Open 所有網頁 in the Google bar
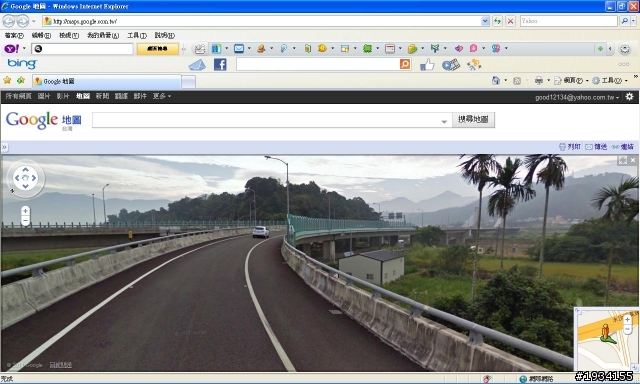Image resolution: width=640 pixels, height=384 pixels. (x=18, y=96)
